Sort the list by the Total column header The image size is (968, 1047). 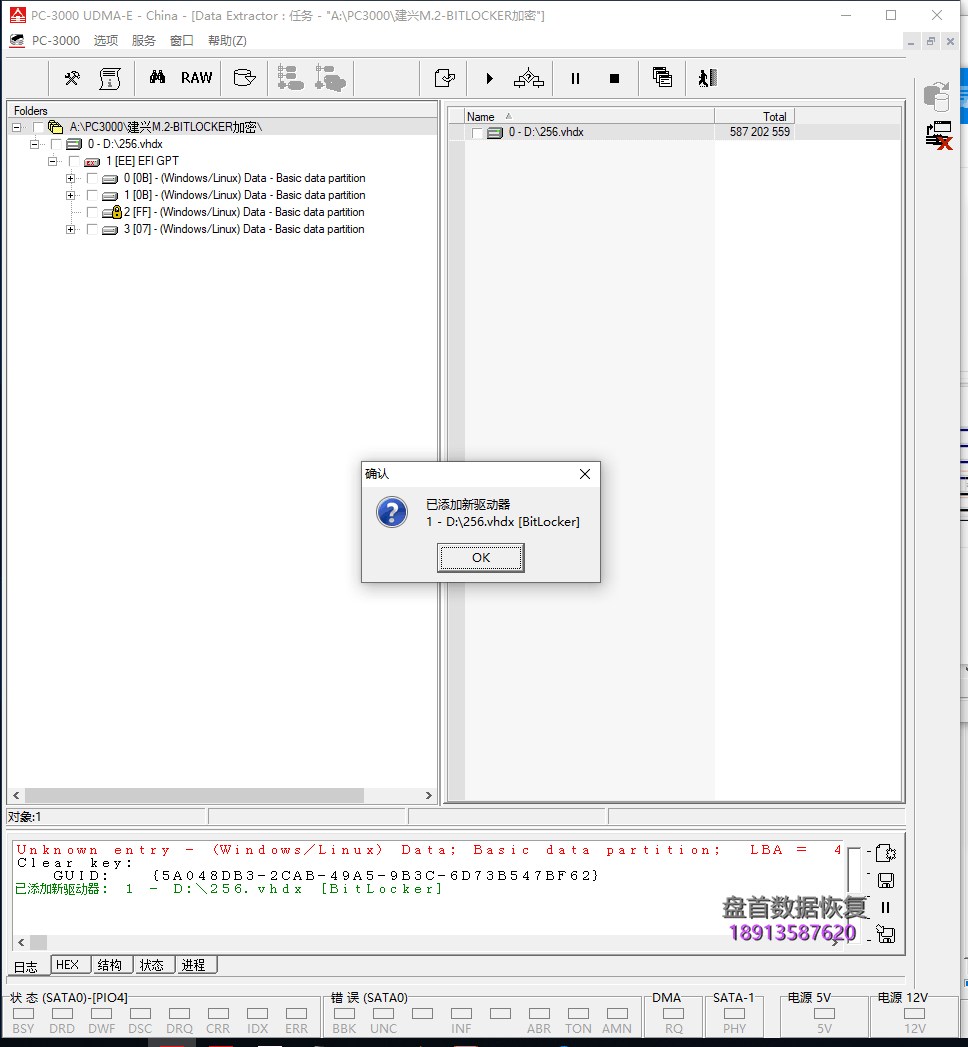(754, 116)
